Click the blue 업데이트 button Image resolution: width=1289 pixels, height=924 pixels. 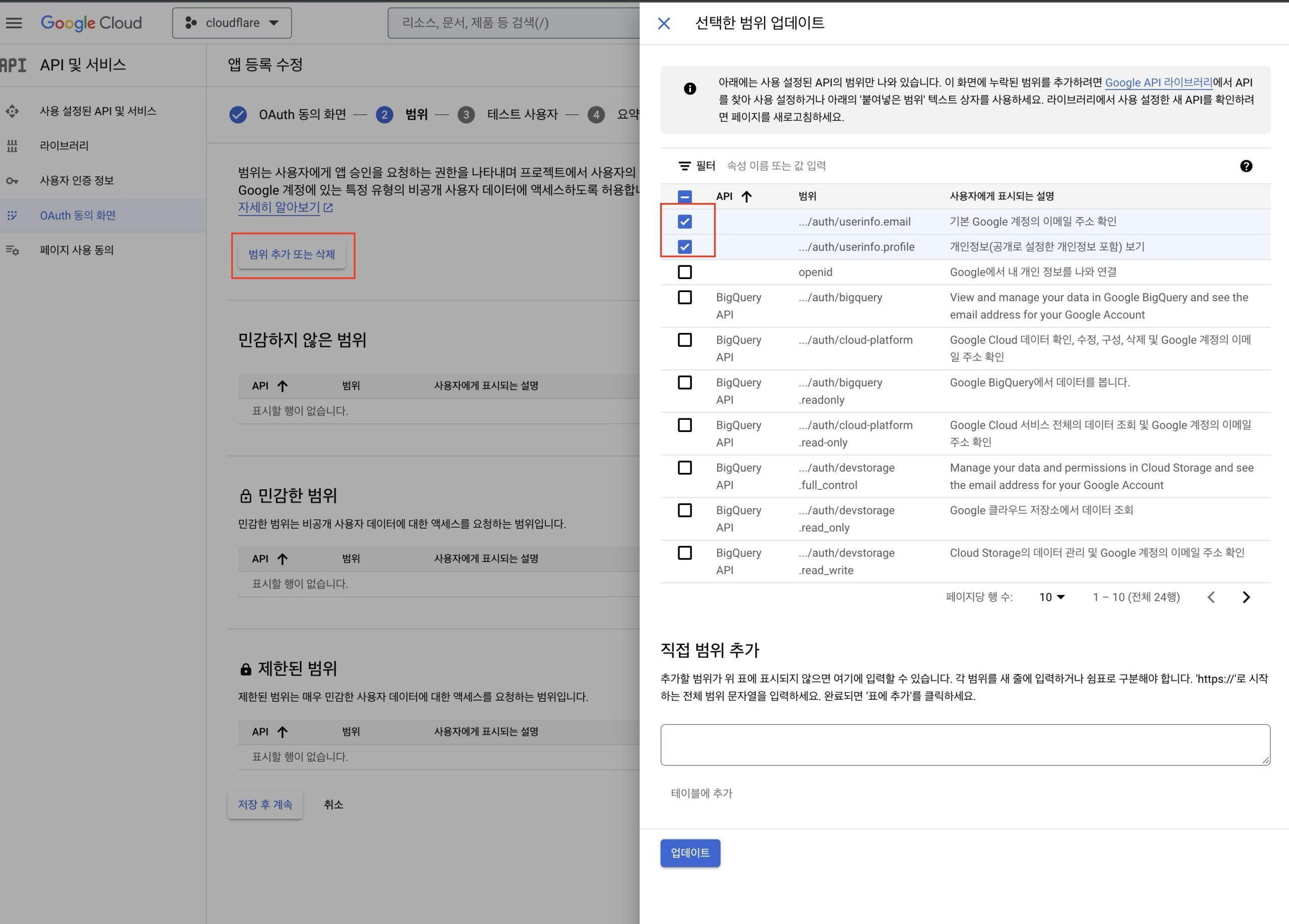point(690,853)
